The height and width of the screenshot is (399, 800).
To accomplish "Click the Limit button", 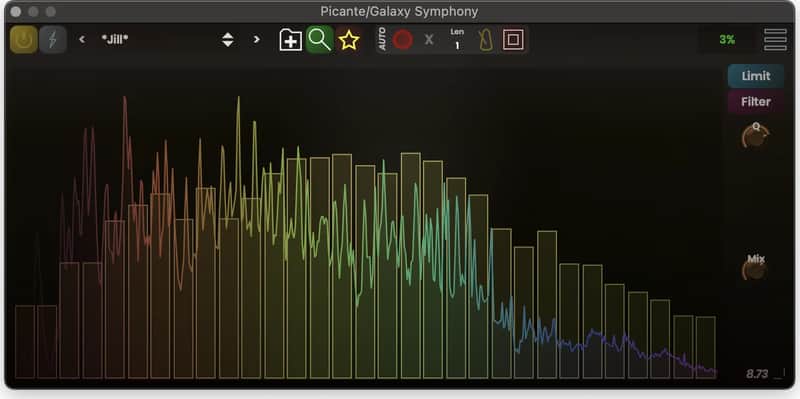I will (x=756, y=76).
